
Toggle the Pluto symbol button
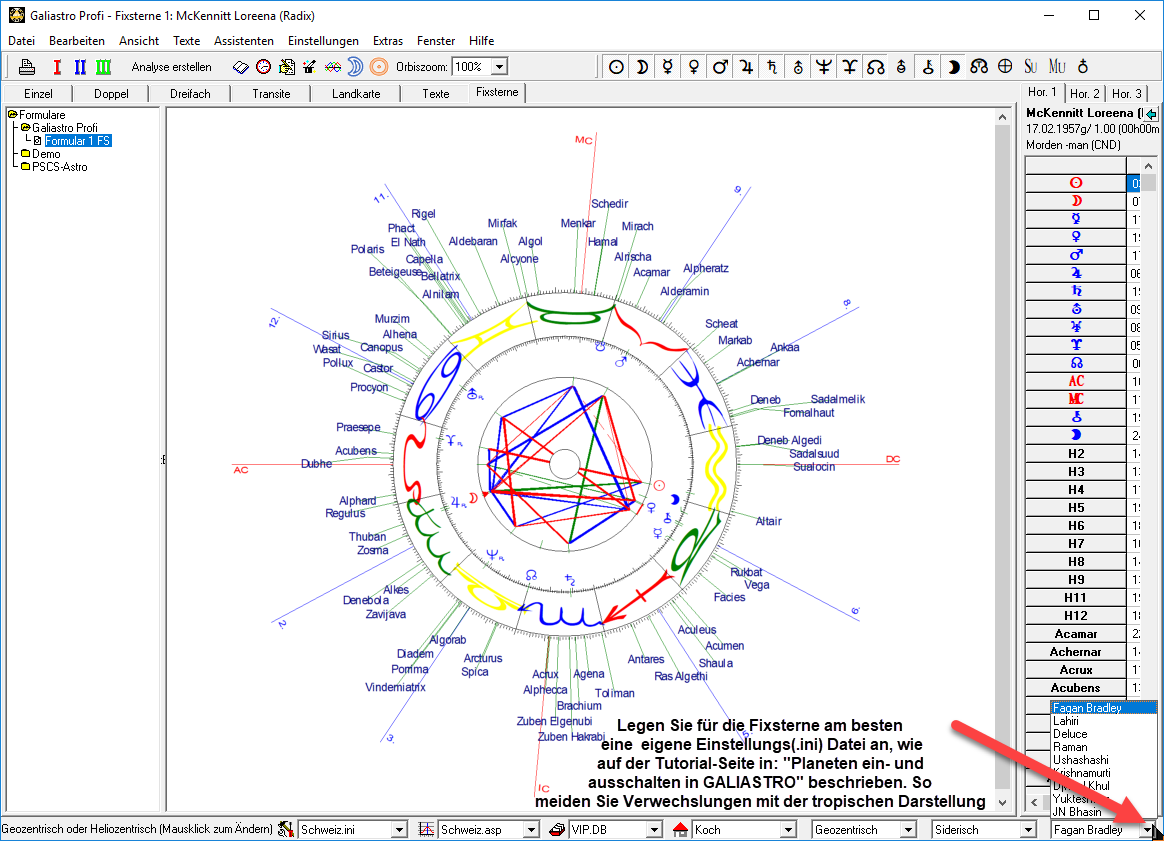pyautogui.click(x=850, y=67)
